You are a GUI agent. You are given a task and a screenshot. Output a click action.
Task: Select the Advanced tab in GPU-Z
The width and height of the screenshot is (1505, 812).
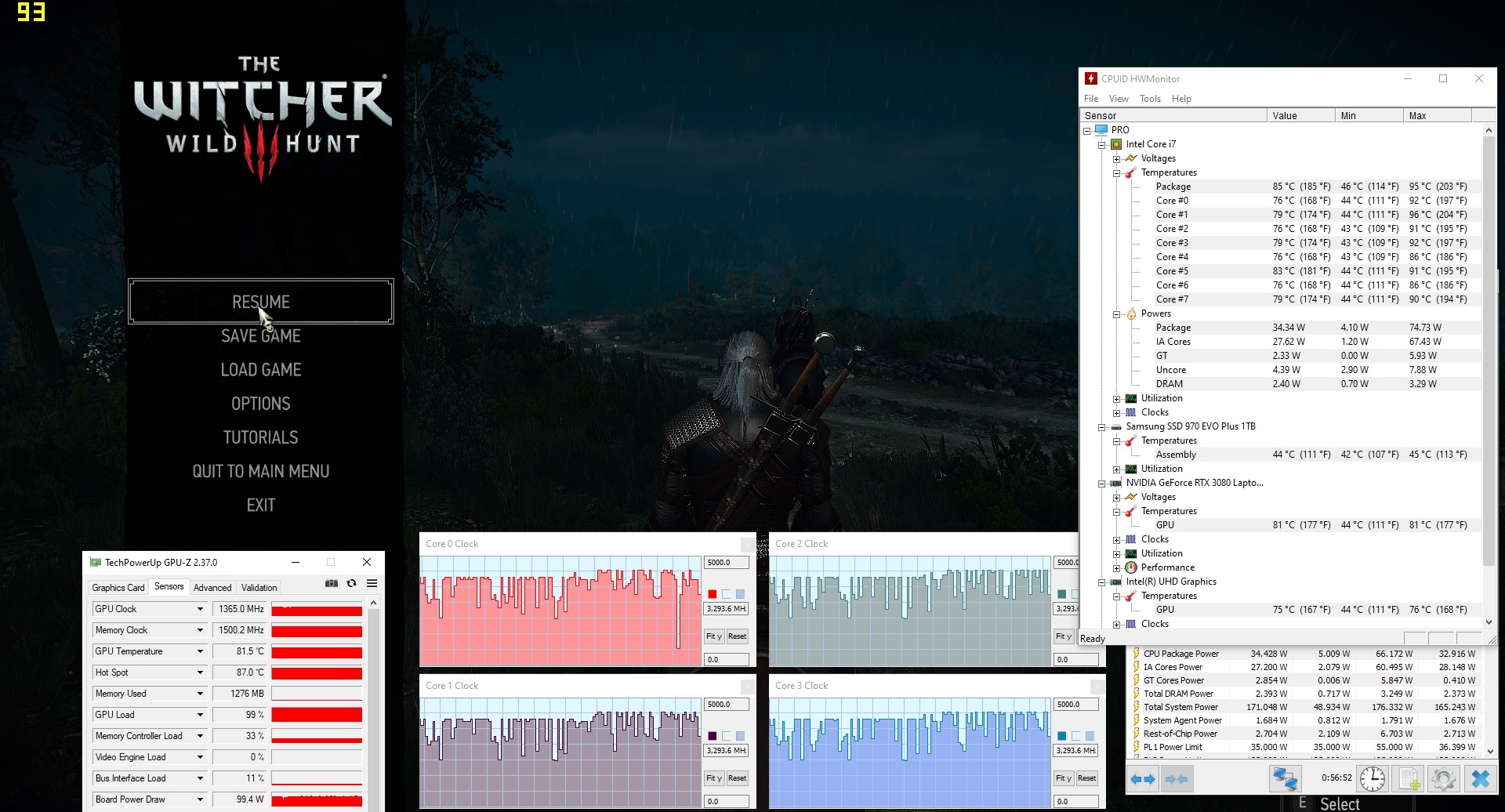click(x=212, y=588)
